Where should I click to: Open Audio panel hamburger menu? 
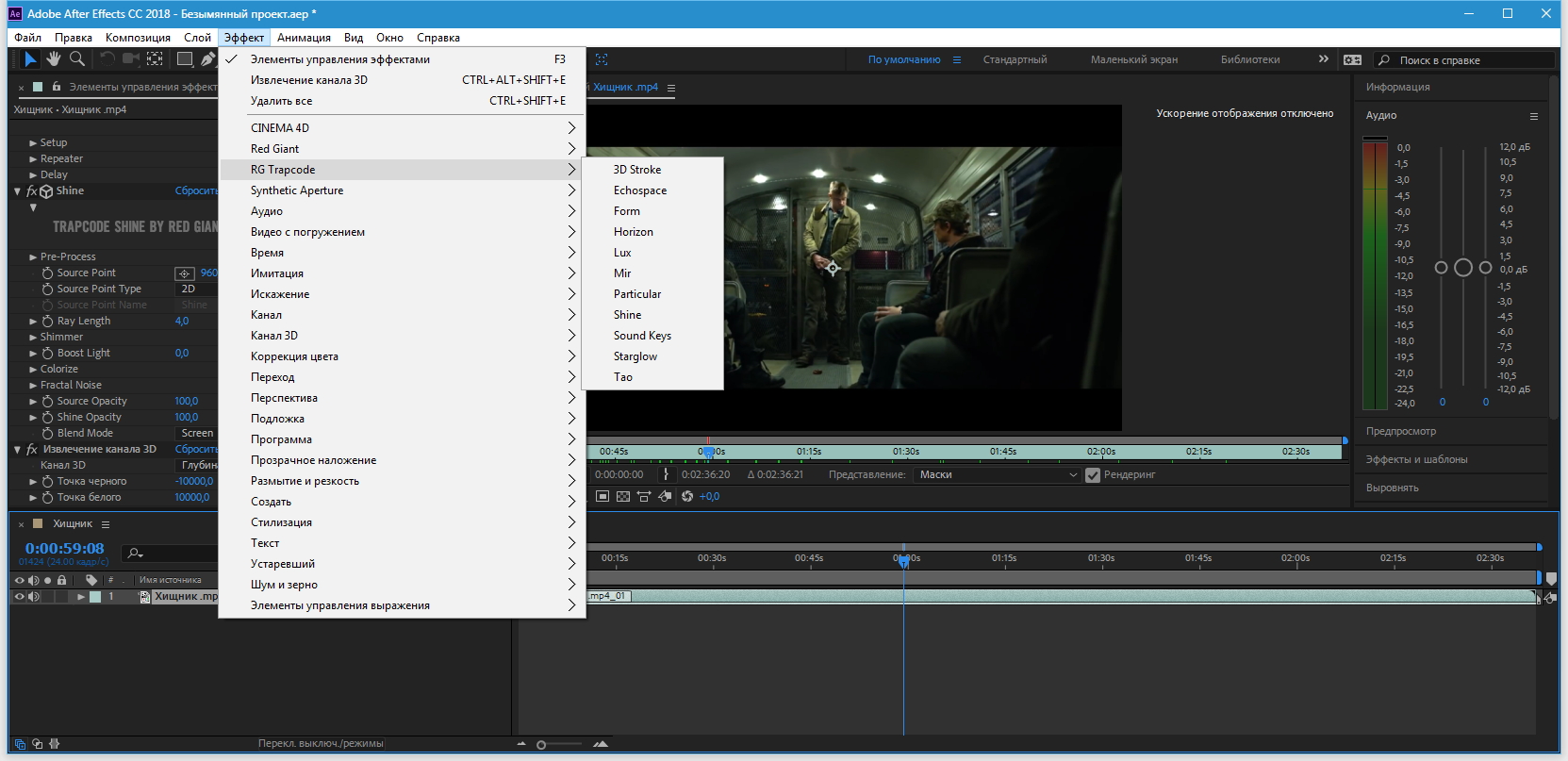click(x=1533, y=116)
